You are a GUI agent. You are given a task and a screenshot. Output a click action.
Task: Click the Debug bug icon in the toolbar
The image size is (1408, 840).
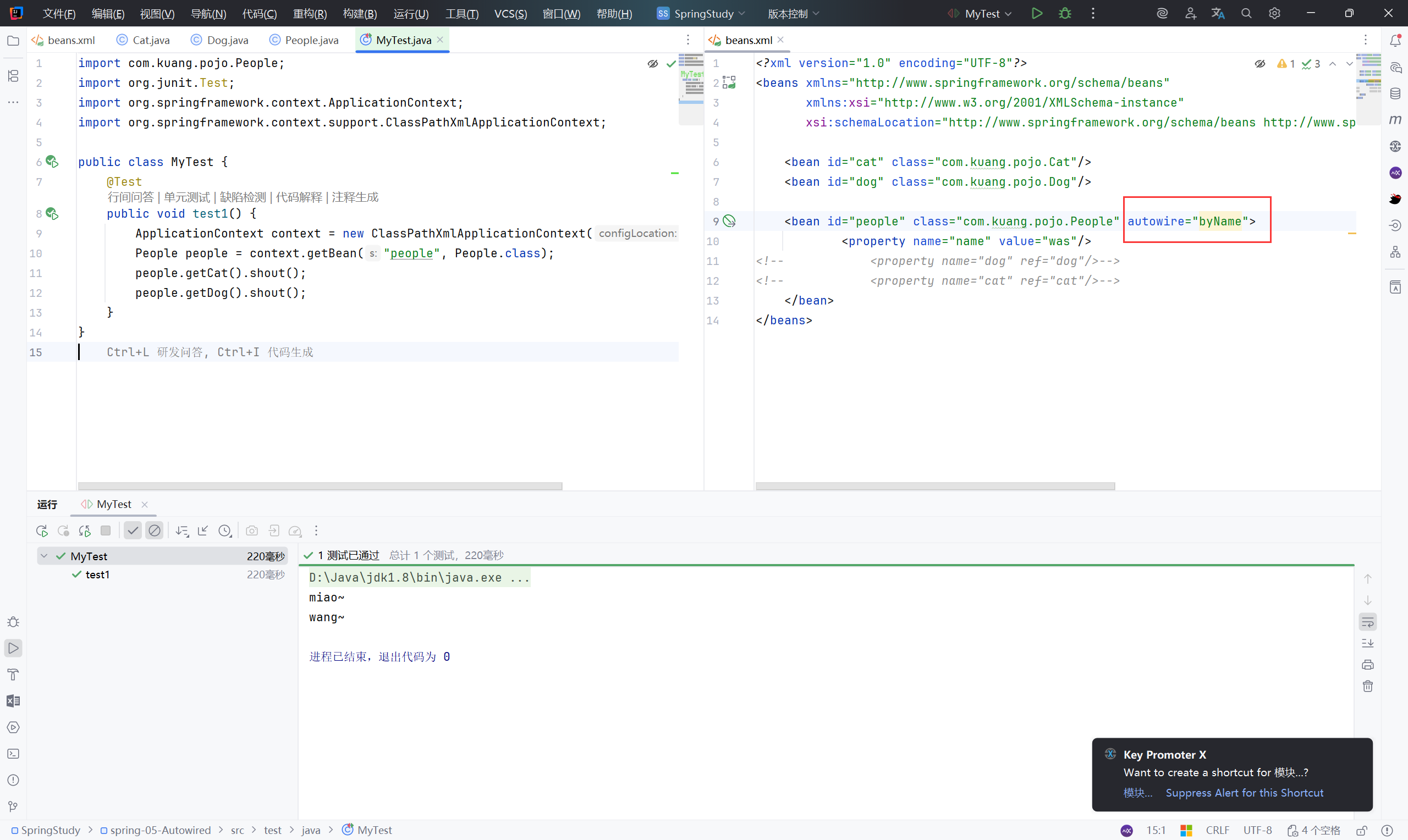pyautogui.click(x=1064, y=14)
